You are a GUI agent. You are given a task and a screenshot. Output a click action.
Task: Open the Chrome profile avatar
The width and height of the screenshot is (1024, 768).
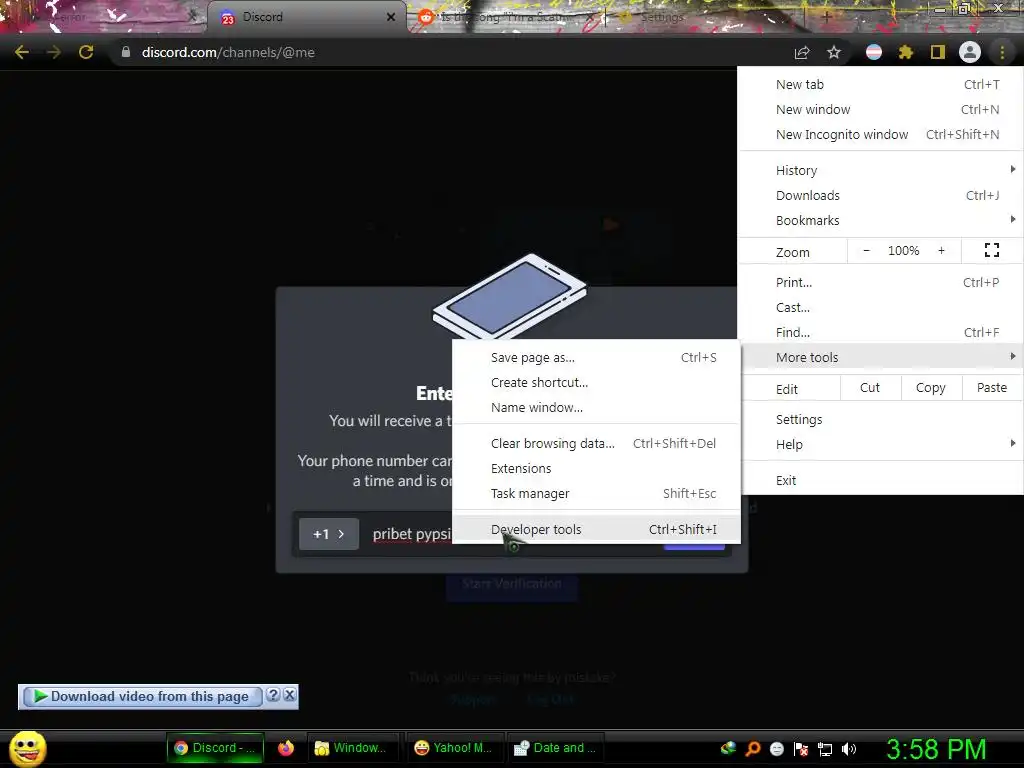970,52
